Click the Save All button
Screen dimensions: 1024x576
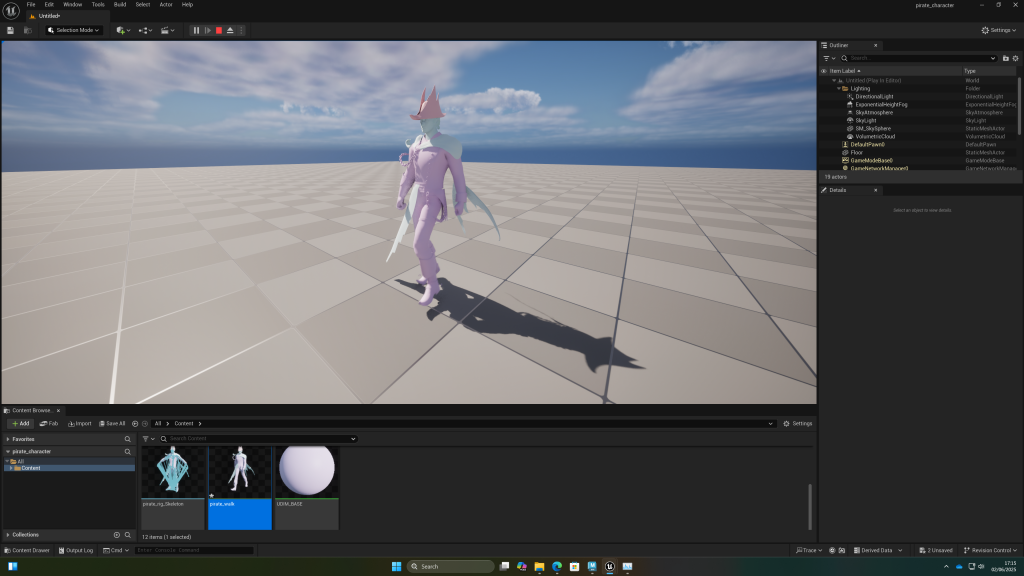coord(112,423)
